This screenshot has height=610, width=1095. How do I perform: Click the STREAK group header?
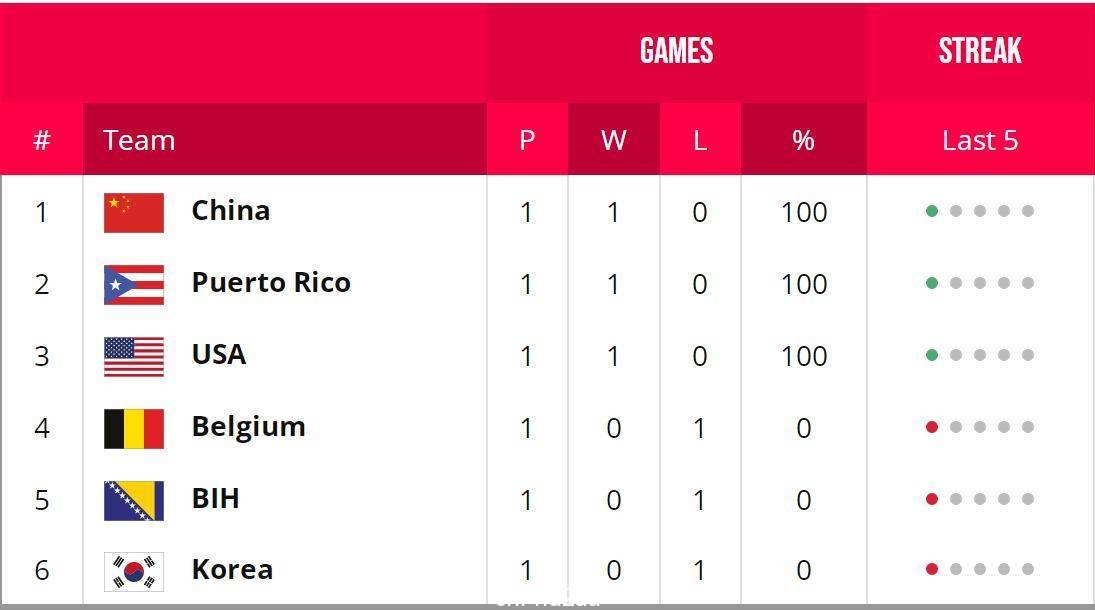click(980, 51)
